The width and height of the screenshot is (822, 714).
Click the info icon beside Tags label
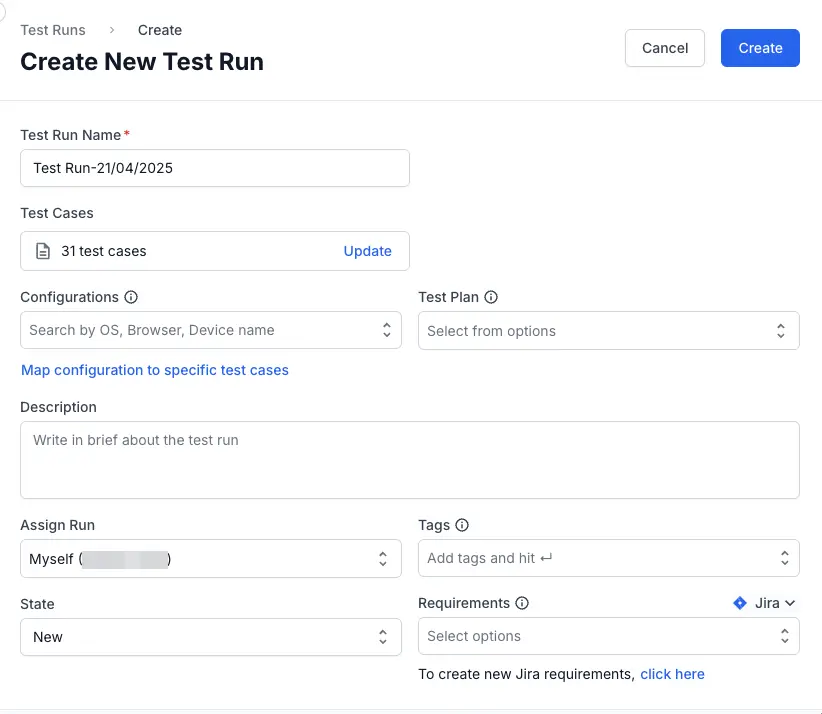(462, 525)
